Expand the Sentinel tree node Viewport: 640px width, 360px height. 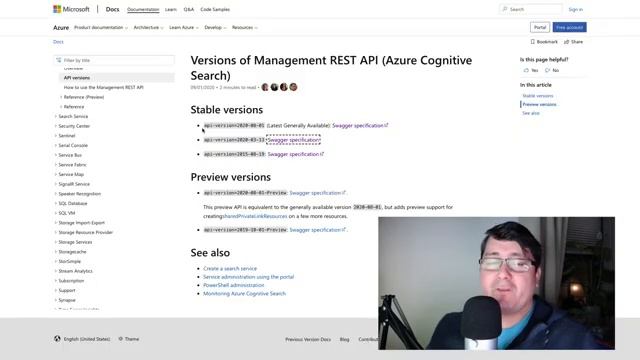(56, 136)
